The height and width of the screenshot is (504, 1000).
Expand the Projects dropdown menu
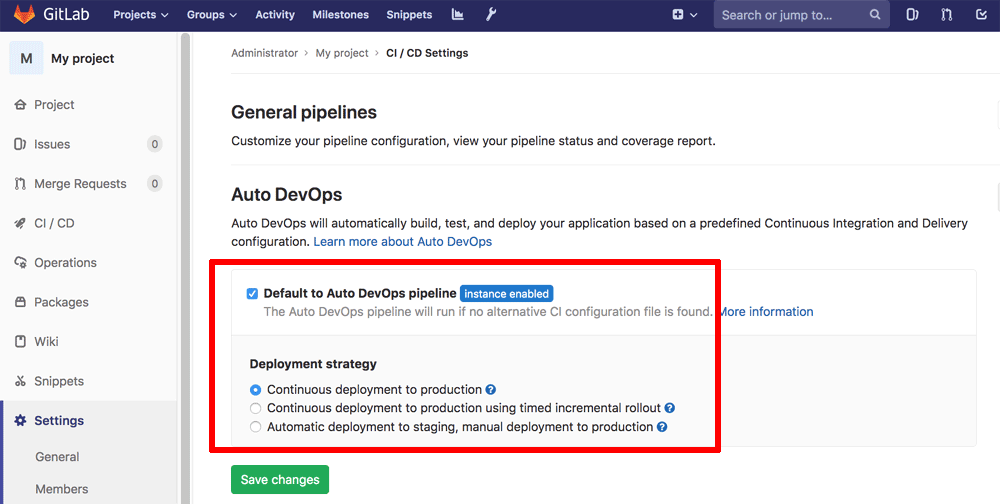click(x=140, y=15)
